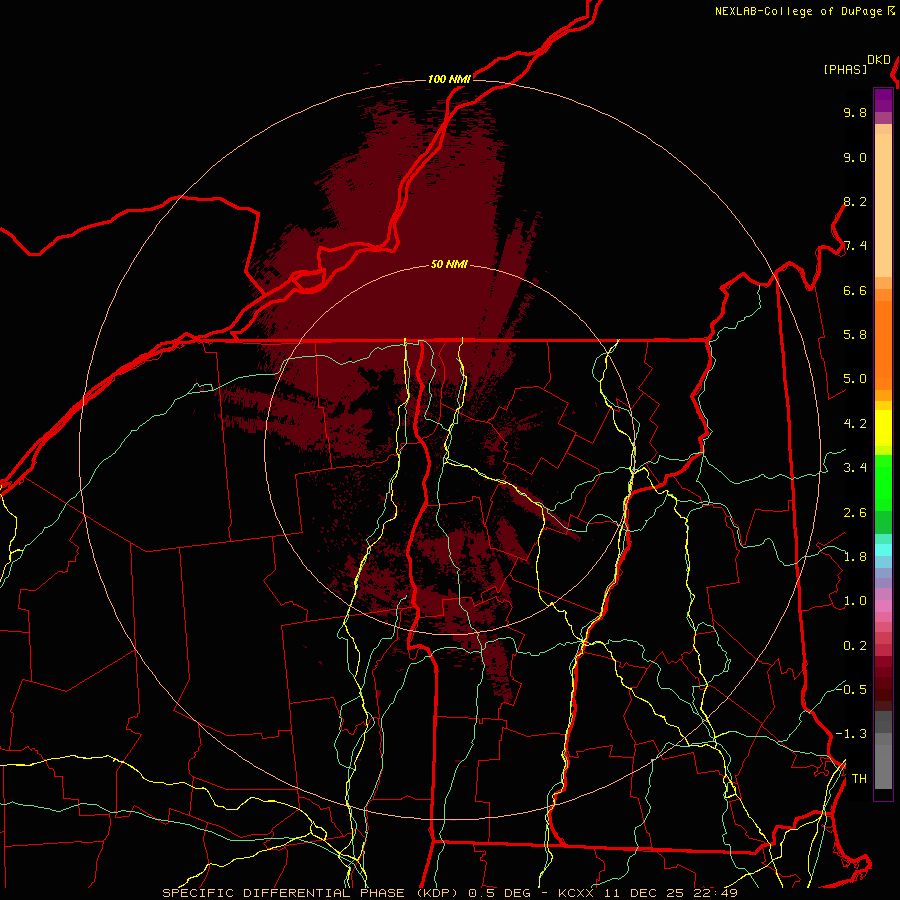This screenshot has width=900, height=900.
Task: Click the 0.2 legend value
Action: [x=855, y=646]
